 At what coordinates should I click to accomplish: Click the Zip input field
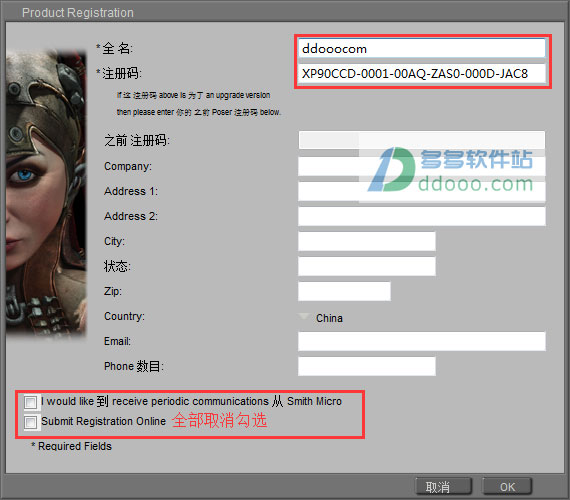tap(344, 291)
